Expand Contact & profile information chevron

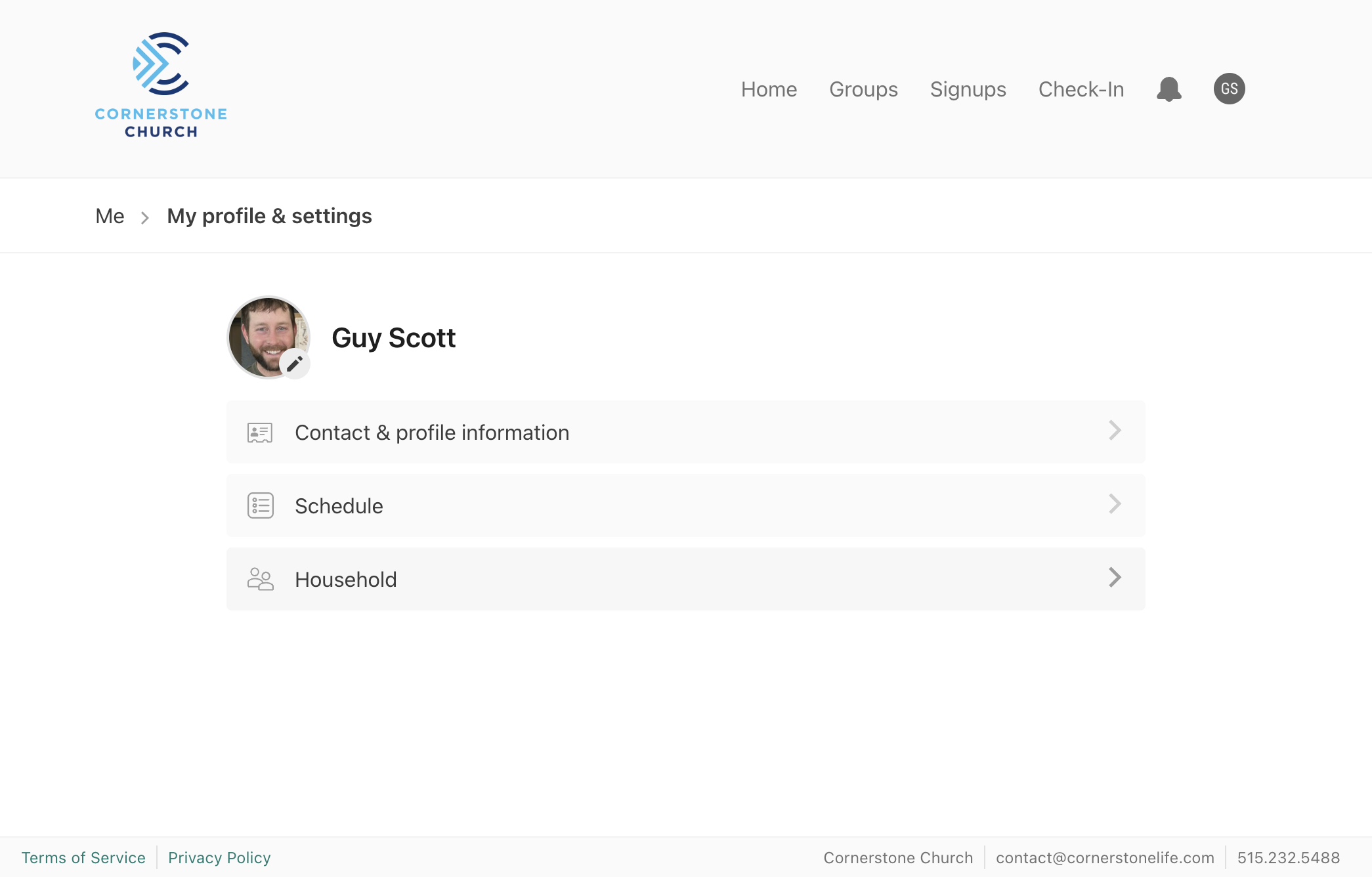pyautogui.click(x=1115, y=431)
